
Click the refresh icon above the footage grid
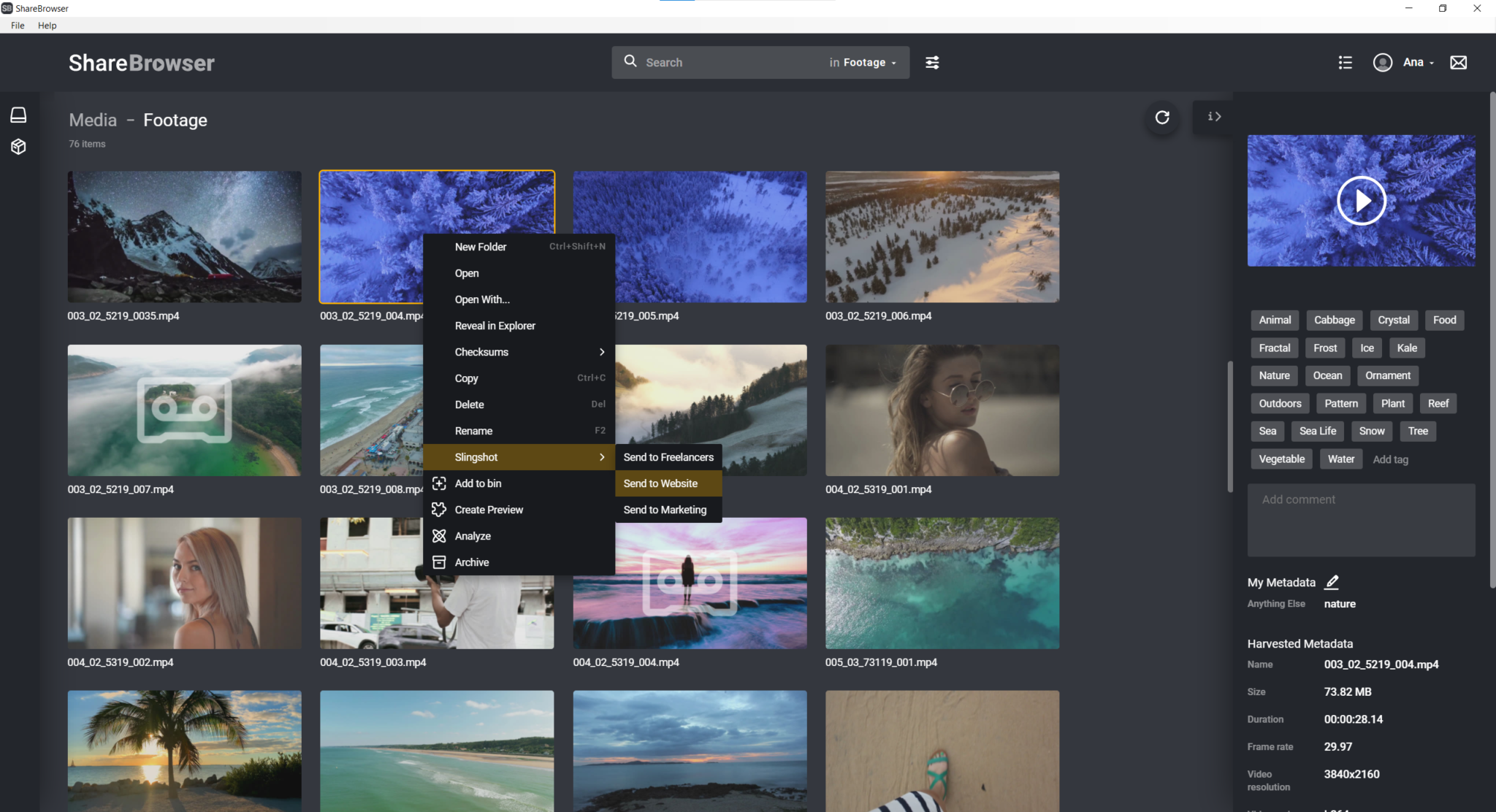point(1161,118)
